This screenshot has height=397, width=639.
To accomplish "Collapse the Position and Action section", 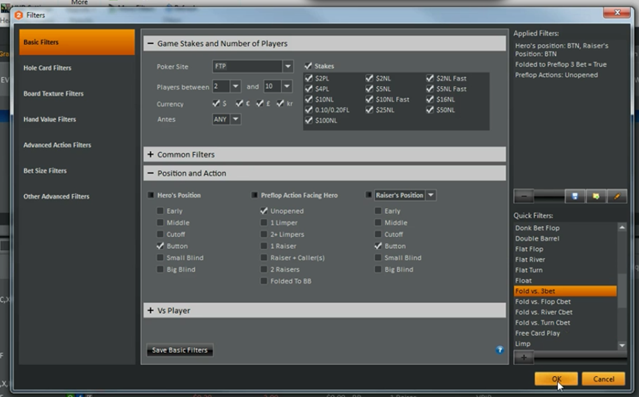I will click(151, 173).
